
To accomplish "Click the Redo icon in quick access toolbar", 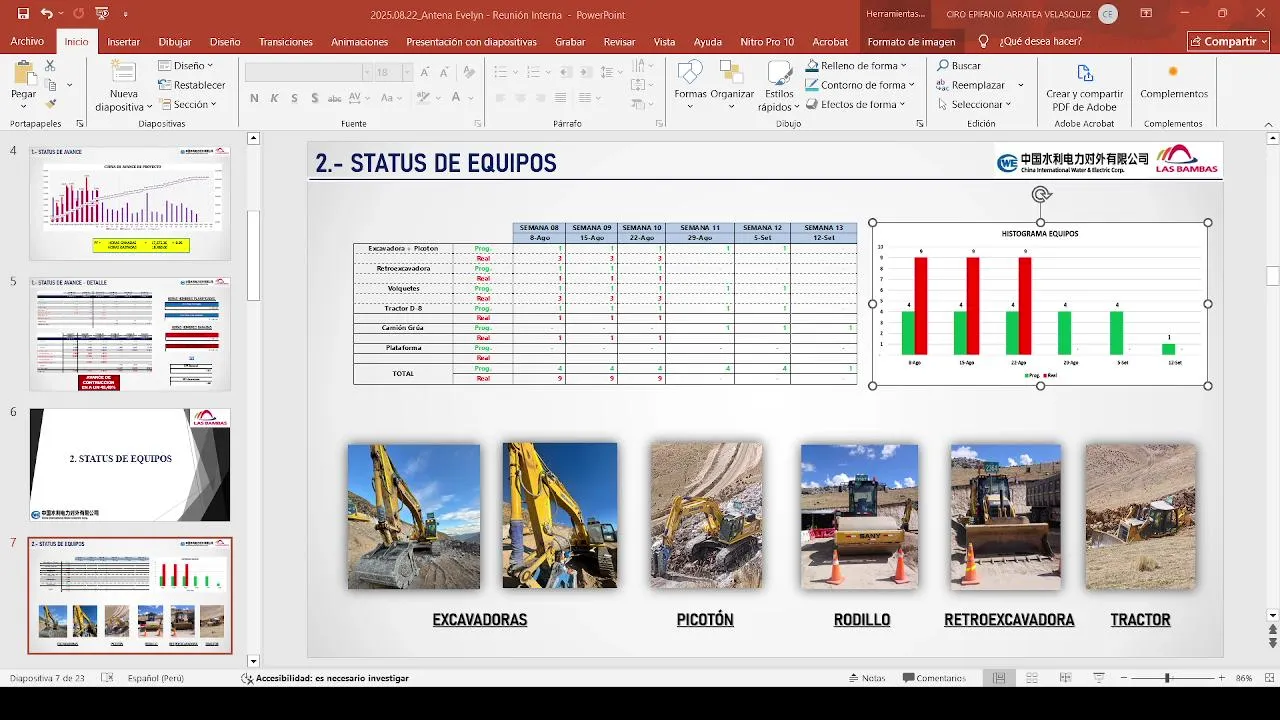I will click(78, 14).
